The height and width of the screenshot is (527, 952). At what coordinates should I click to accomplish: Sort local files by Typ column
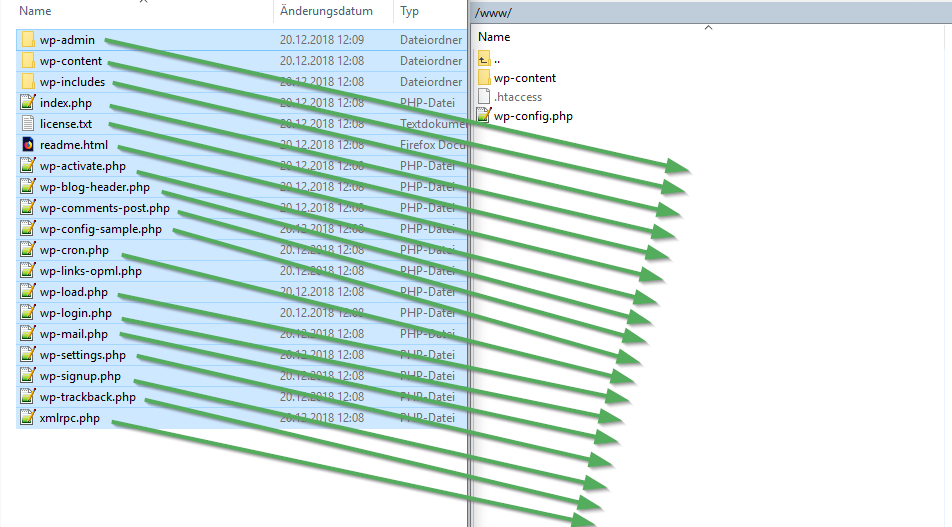[x=409, y=11]
